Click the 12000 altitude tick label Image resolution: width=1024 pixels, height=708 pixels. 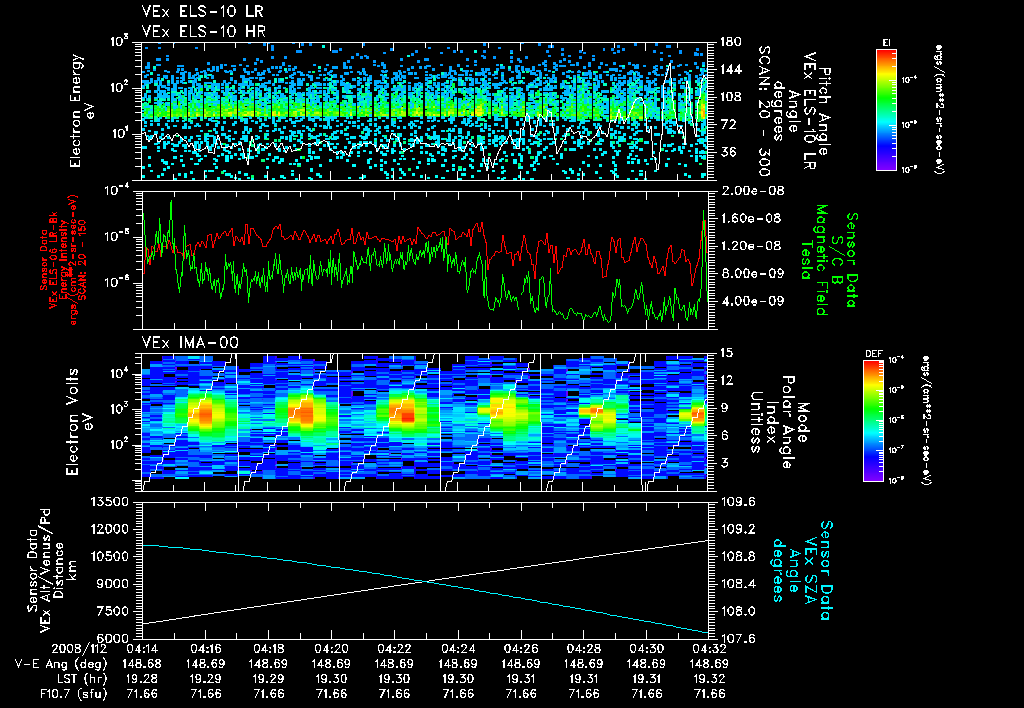(x=109, y=529)
